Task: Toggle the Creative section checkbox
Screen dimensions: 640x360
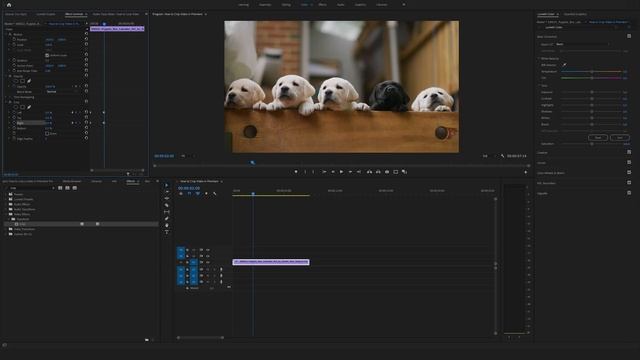Action: tap(629, 152)
